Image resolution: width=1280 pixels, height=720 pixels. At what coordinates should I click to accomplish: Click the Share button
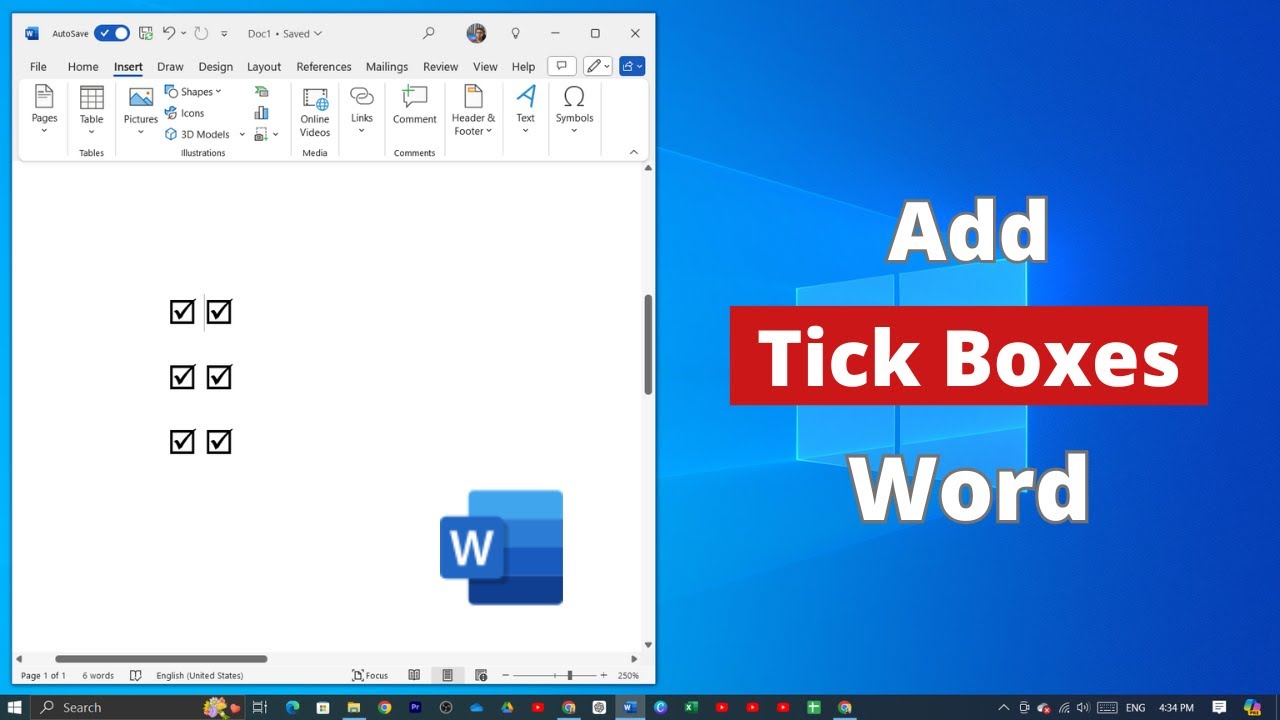click(632, 66)
